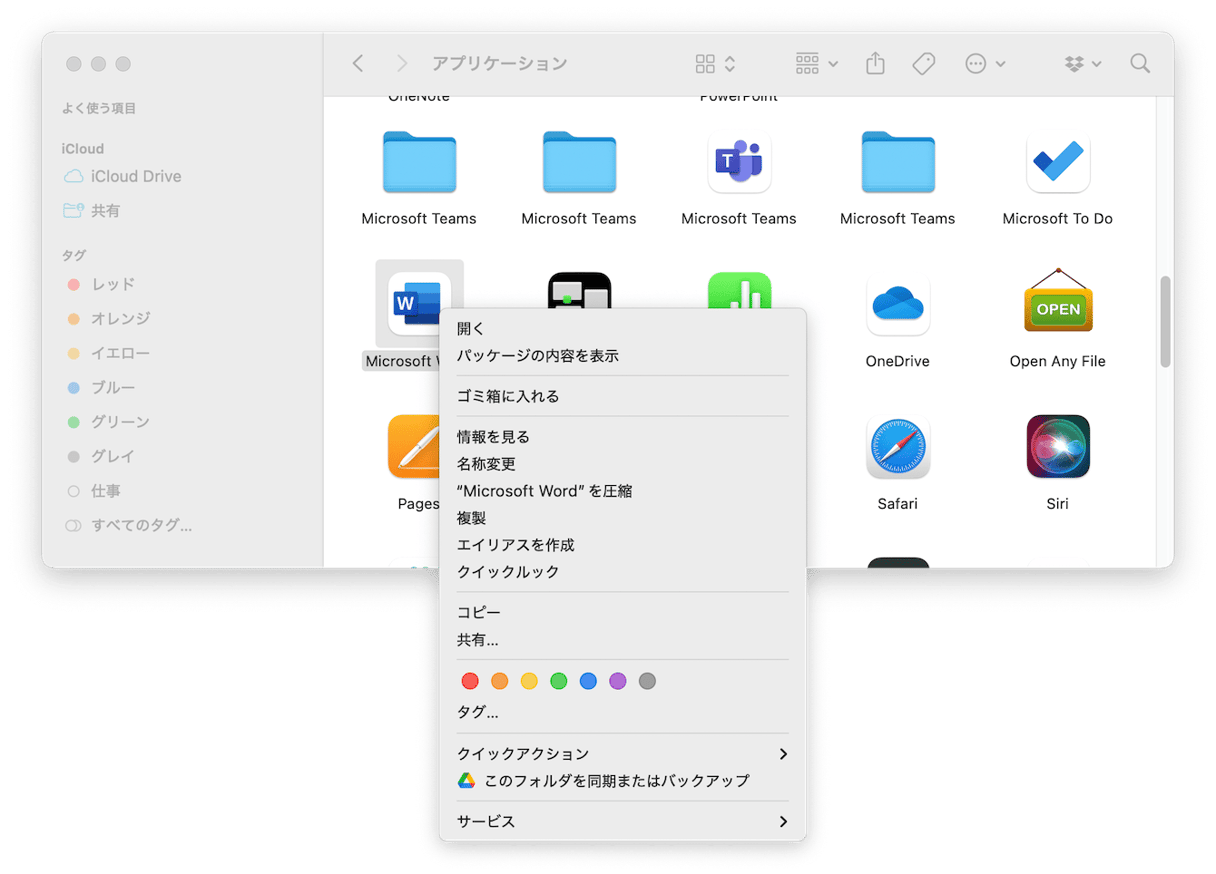The width and height of the screenshot is (1216, 874).
Task: Choose ゴミ箱に入れる from the context menu
Action: pyautogui.click(x=508, y=397)
